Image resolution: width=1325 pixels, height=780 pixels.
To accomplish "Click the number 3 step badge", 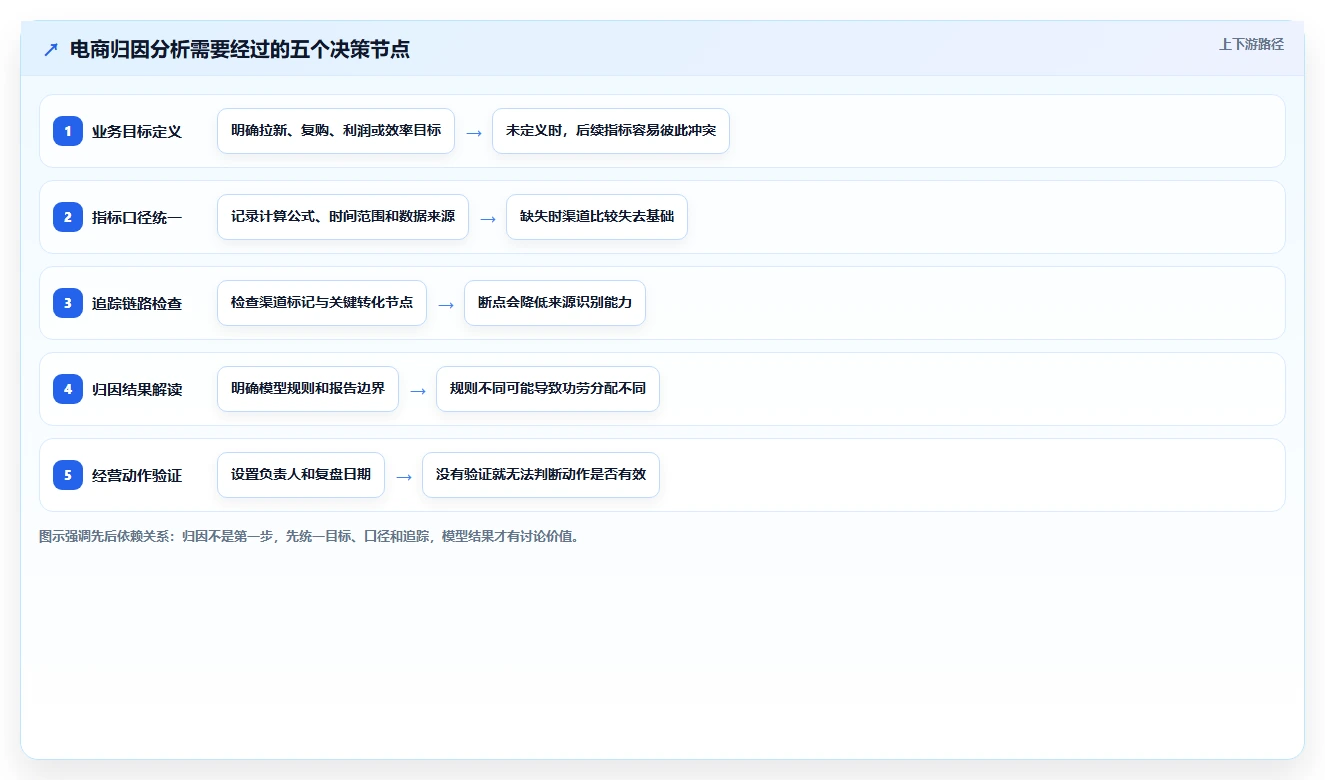I will pos(68,303).
